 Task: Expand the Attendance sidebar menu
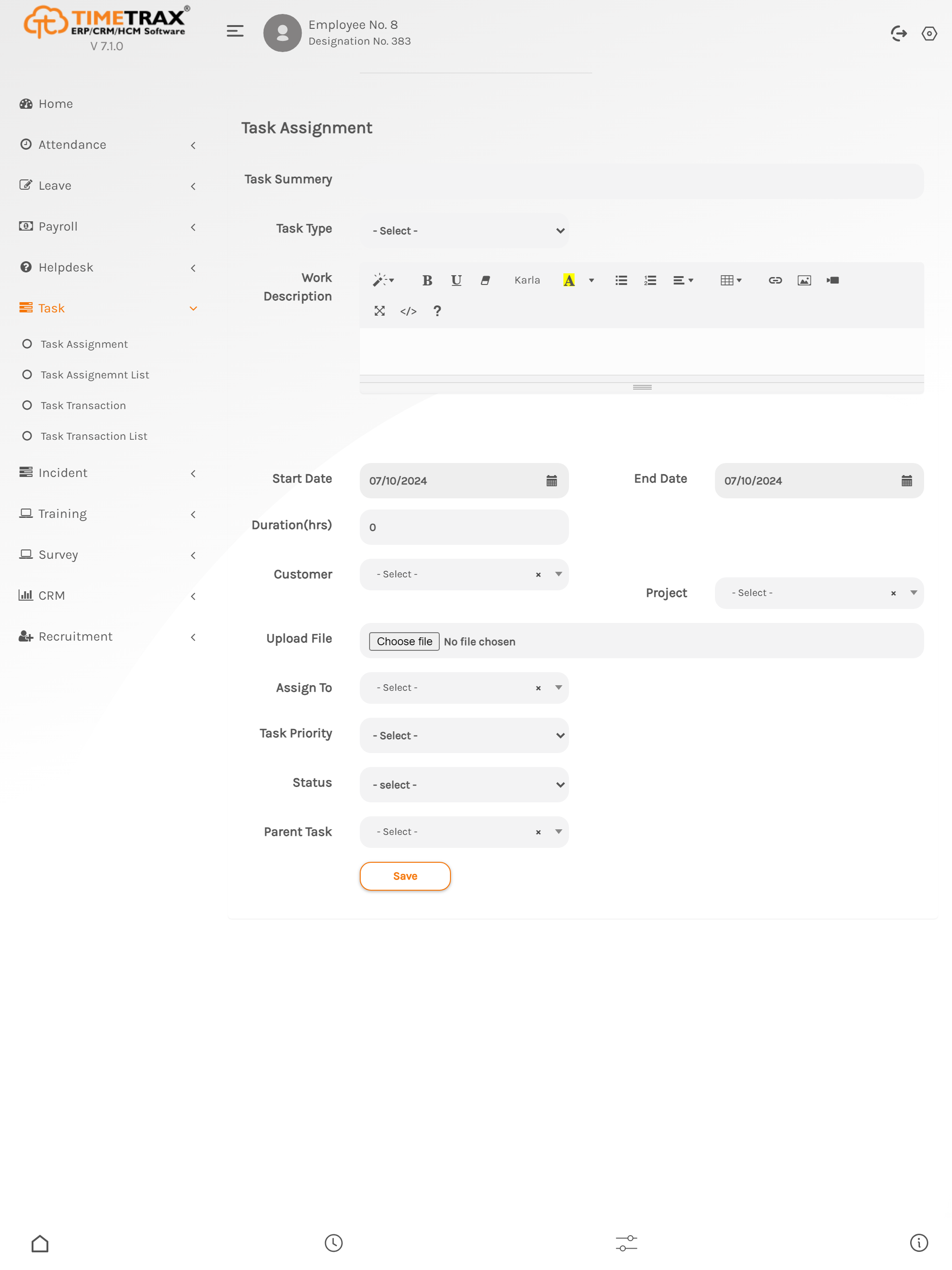click(x=107, y=145)
